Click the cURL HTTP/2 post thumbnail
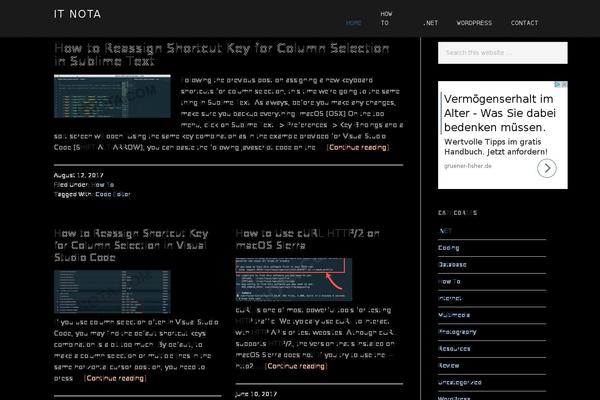Screen dimensions: 600x400 [x=294, y=280]
